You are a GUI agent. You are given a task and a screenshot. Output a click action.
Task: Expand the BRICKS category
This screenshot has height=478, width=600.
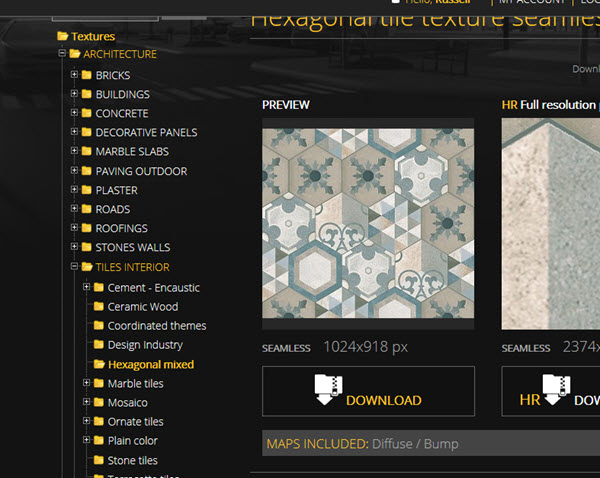click(x=74, y=75)
